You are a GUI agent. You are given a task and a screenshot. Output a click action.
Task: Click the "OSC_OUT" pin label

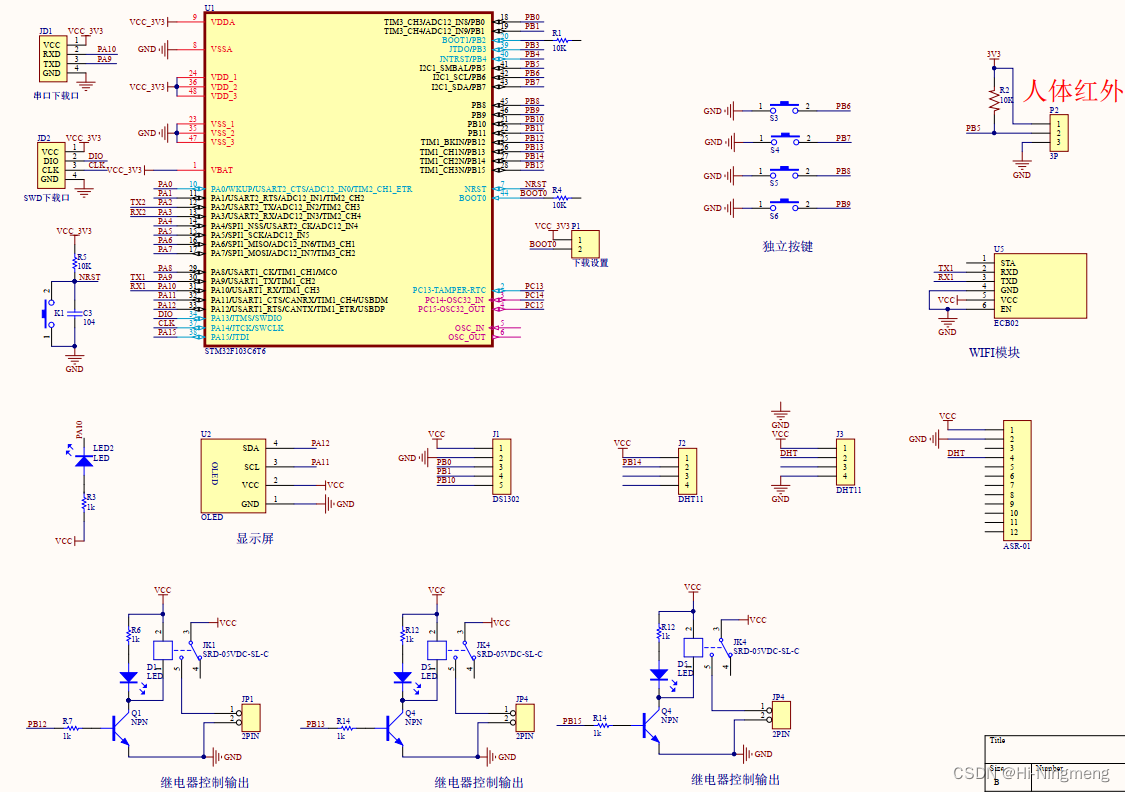466,337
